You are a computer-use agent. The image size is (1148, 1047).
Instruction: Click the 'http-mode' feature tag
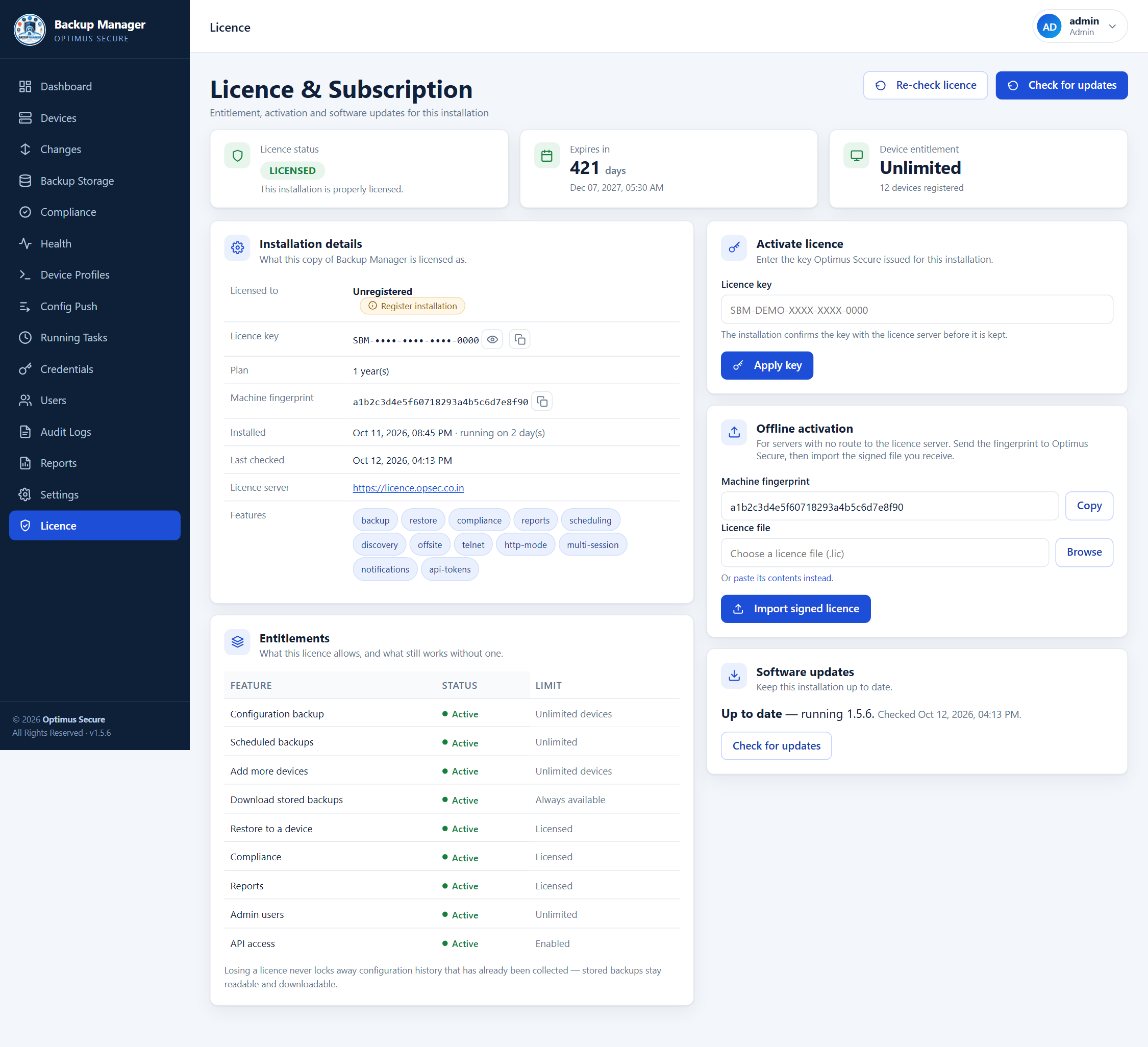[x=526, y=545]
